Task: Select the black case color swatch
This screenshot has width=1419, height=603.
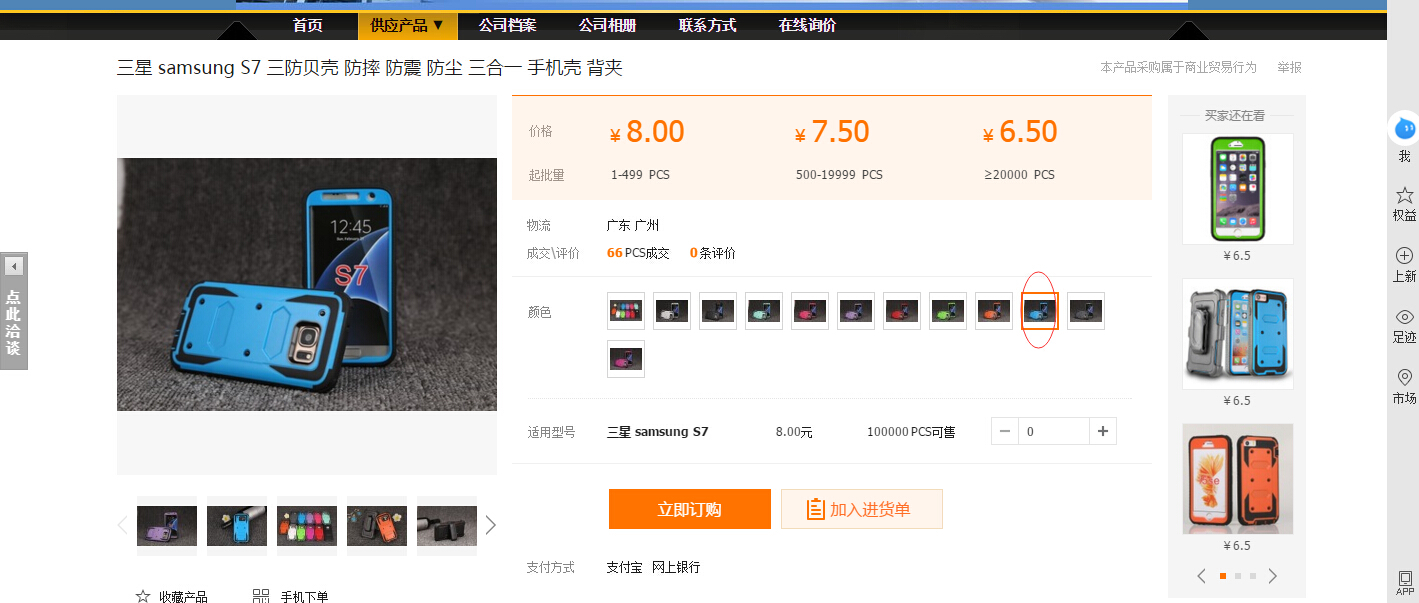Action: tap(718, 311)
